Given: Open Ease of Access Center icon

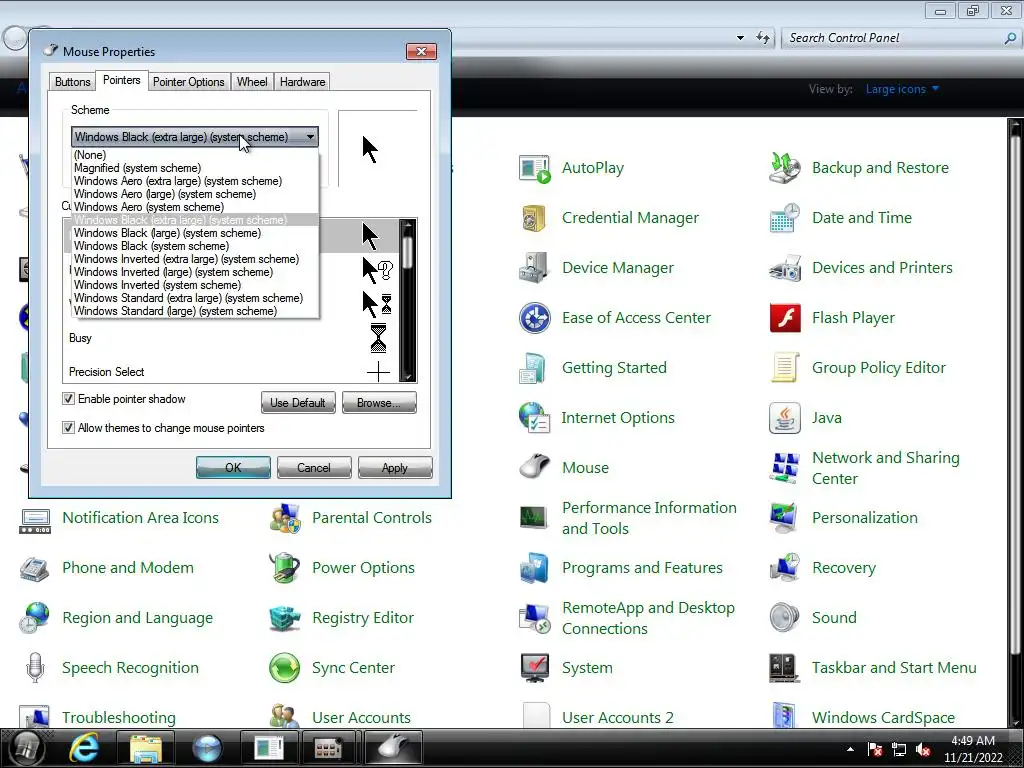Looking at the screenshot, I should coord(534,318).
